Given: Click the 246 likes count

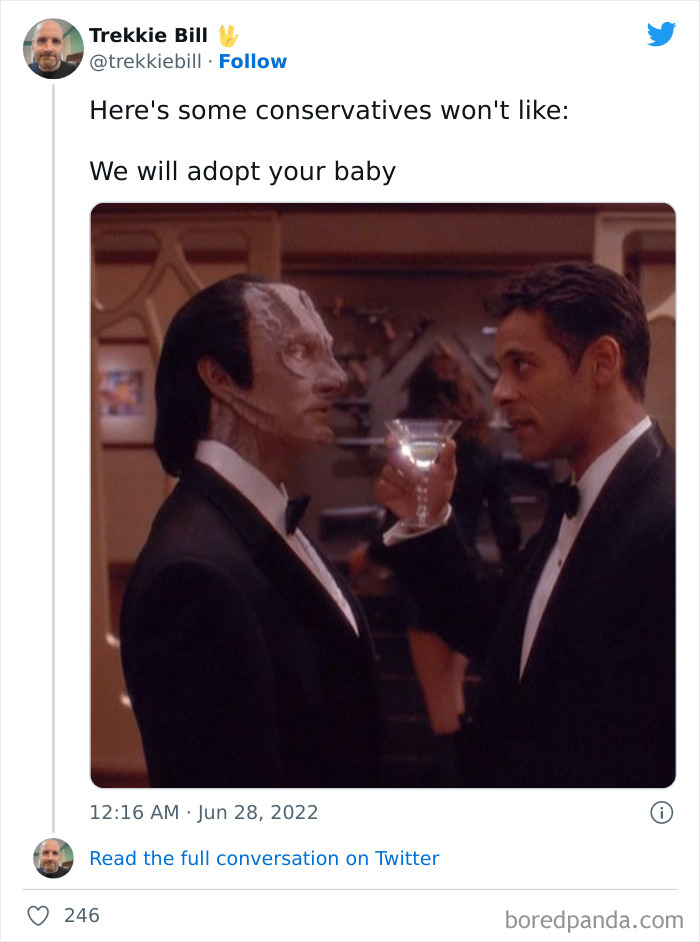Looking at the screenshot, I should pos(82,916).
